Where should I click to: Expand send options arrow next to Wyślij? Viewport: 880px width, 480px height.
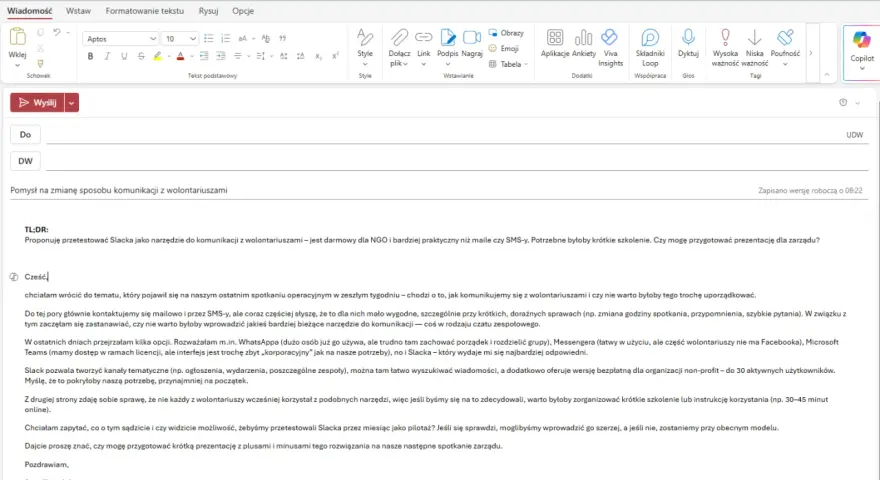click(72, 103)
